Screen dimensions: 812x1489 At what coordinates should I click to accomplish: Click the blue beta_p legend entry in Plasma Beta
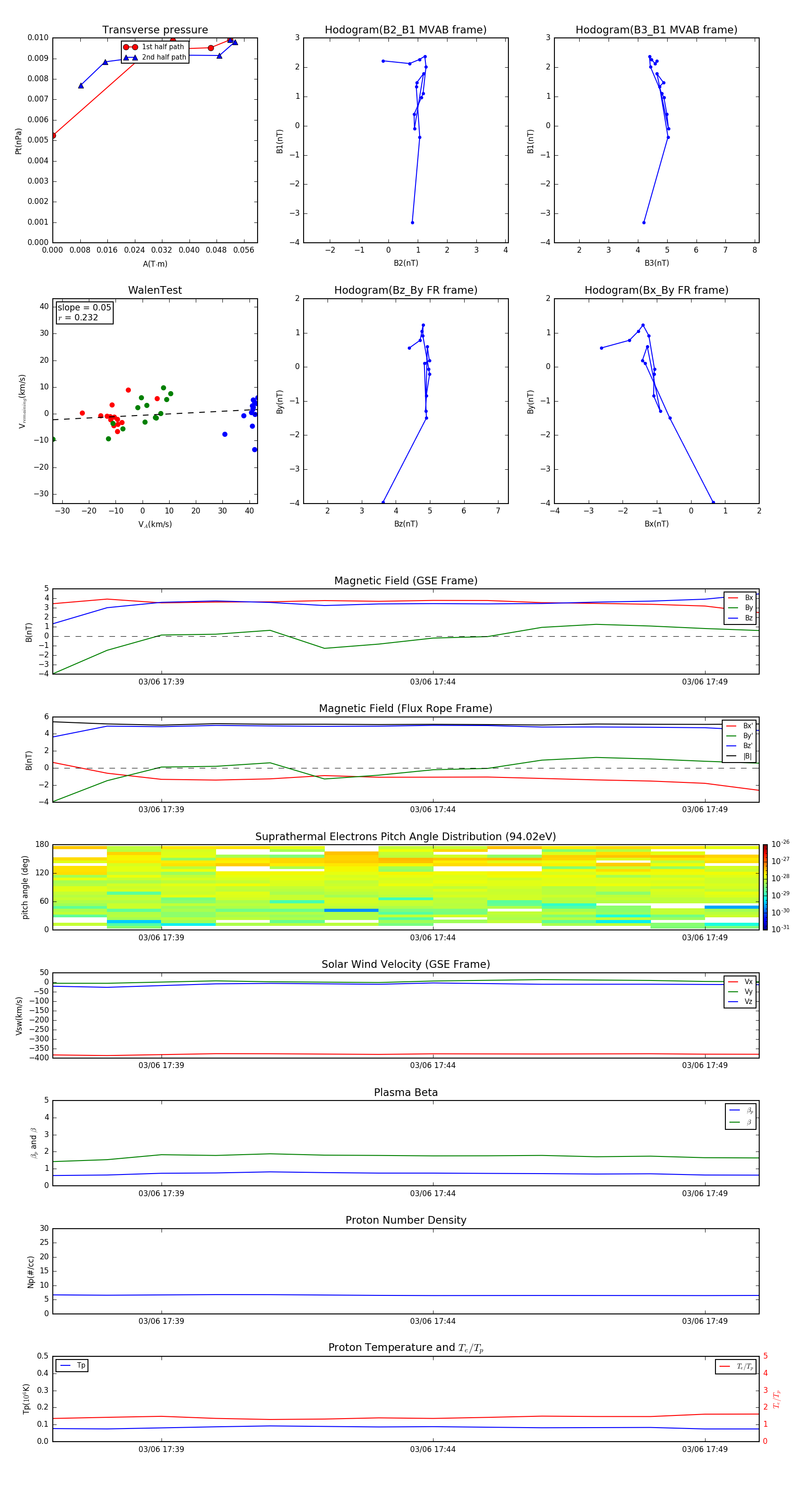(x=741, y=1110)
